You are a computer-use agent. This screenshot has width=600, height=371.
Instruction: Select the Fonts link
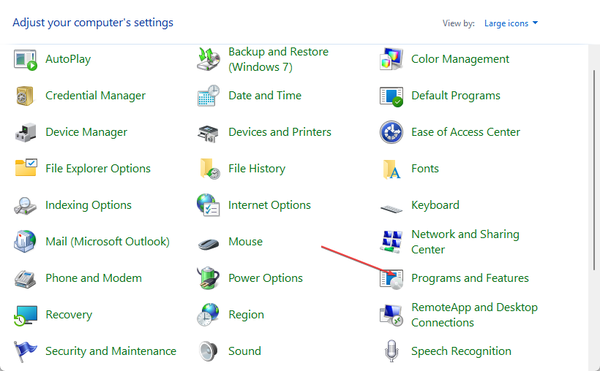425,169
